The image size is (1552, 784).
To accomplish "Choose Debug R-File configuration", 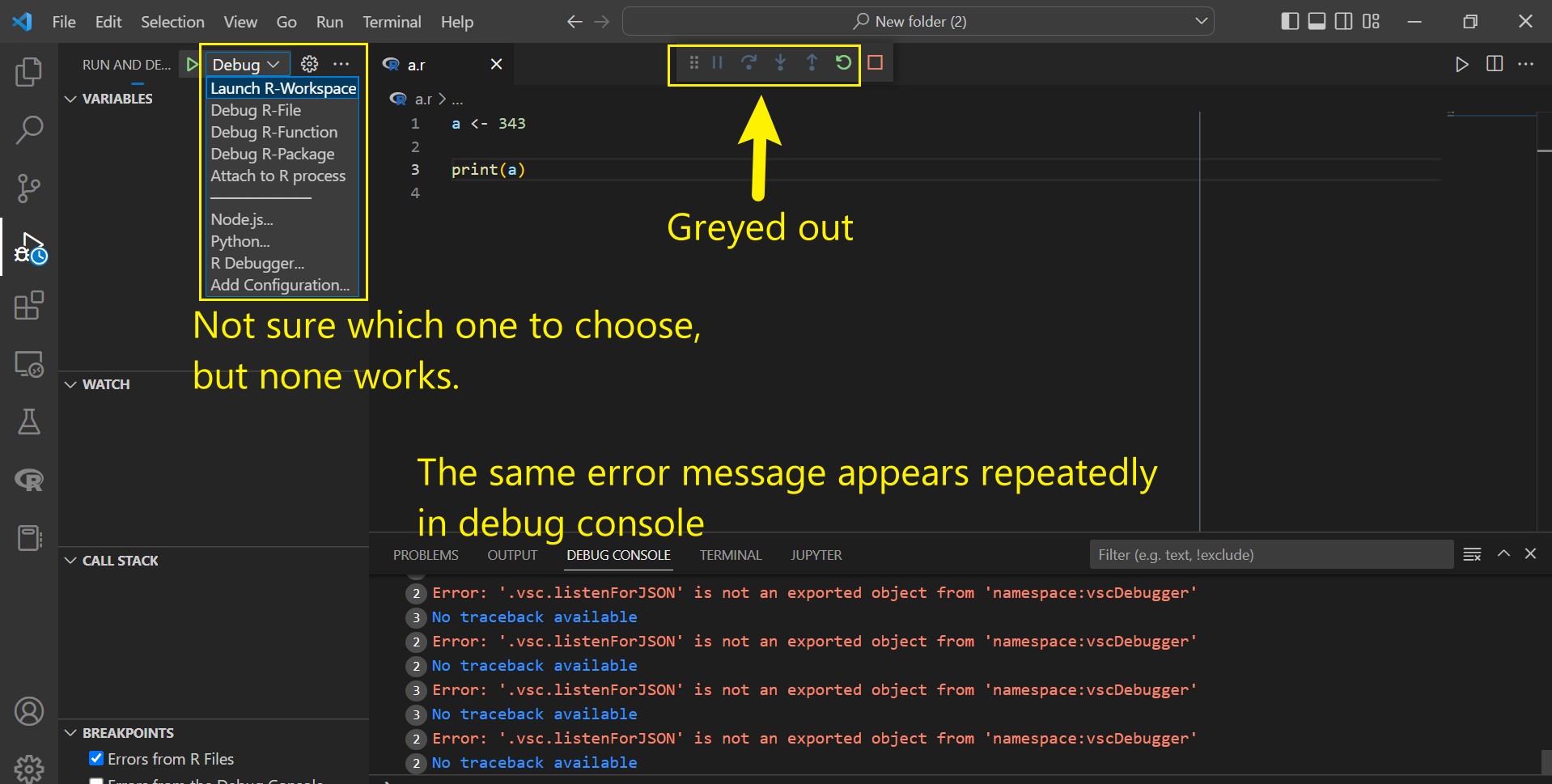I will (x=283, y=110).
